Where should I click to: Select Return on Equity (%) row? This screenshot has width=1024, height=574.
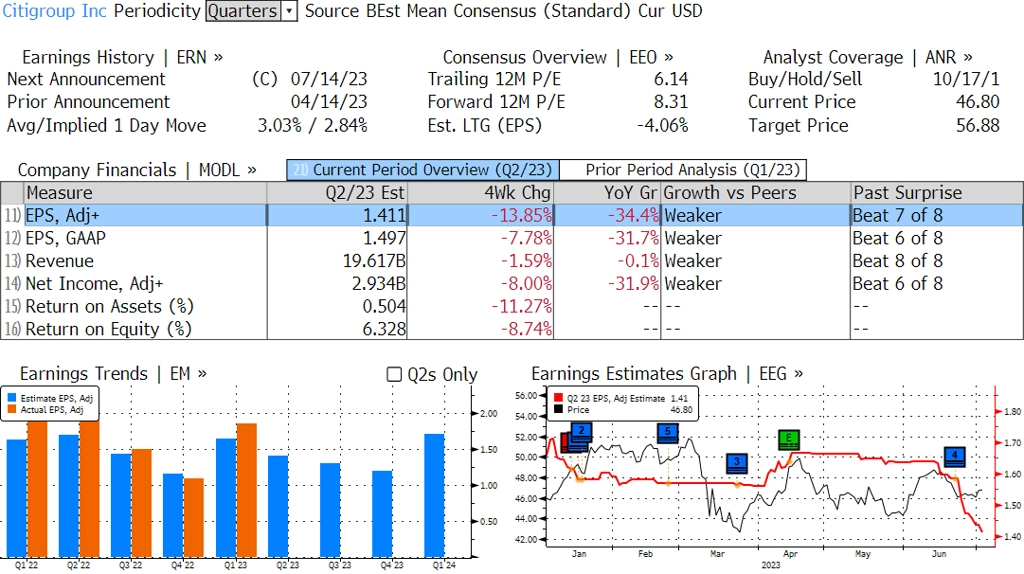point(512,329)
